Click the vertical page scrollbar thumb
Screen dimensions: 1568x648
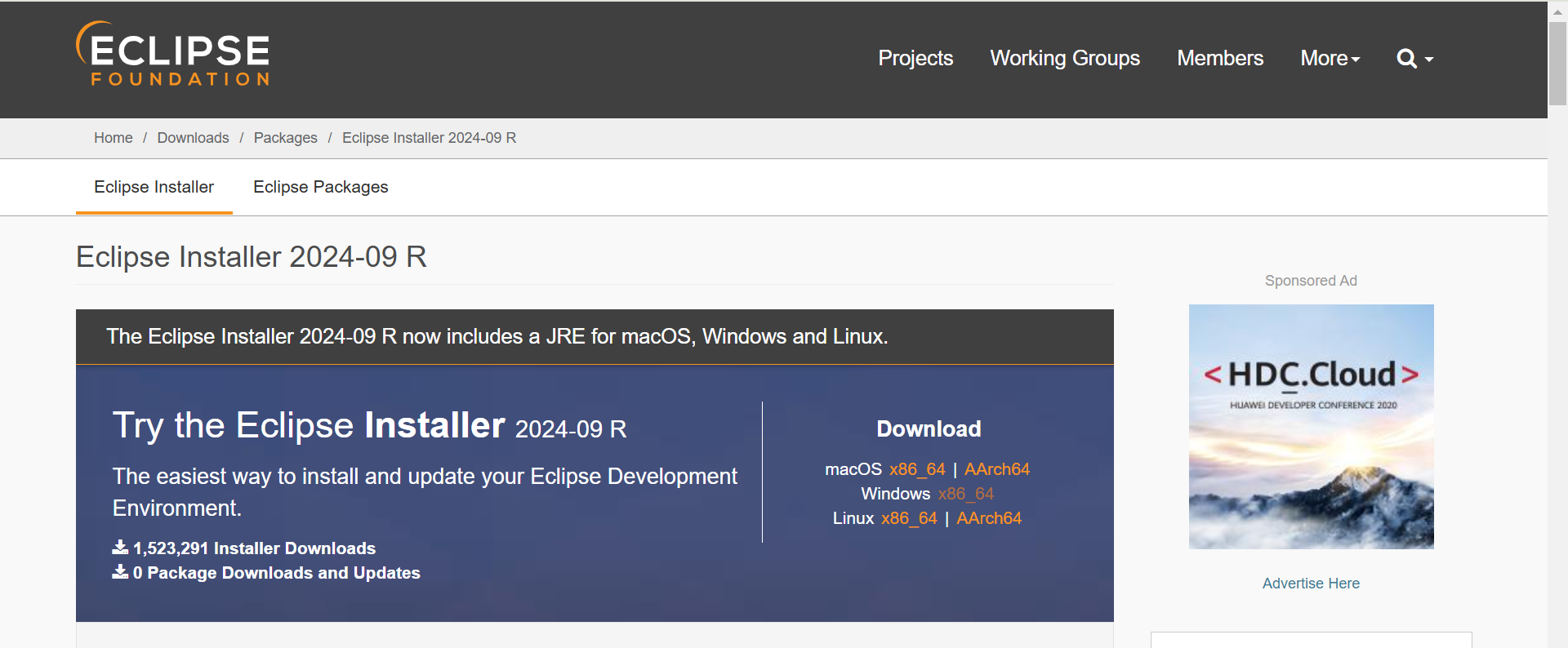pyautogui.click(x=1558, y=64)
